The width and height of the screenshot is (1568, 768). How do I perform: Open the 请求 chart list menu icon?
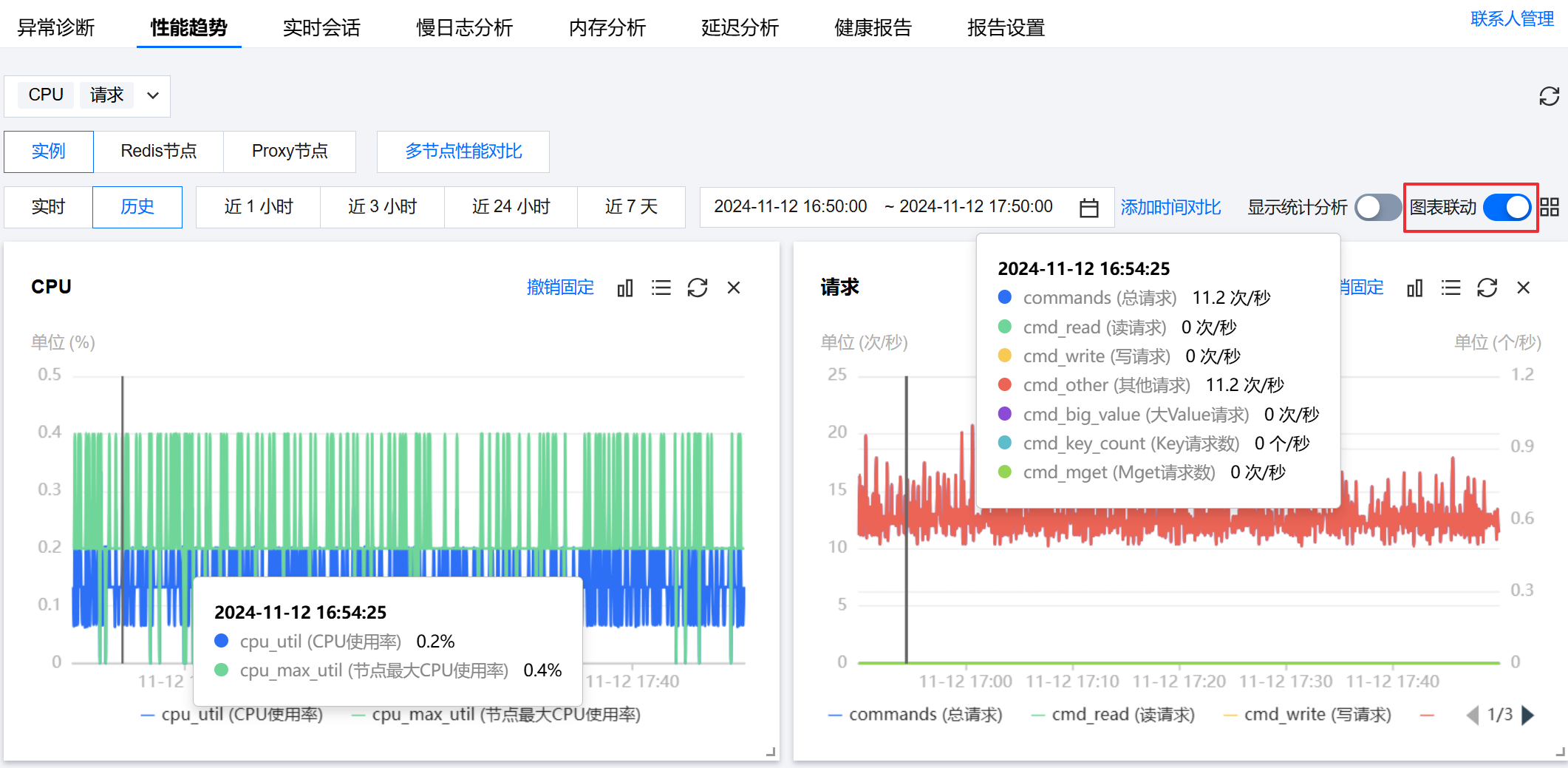click(1451, 288)
